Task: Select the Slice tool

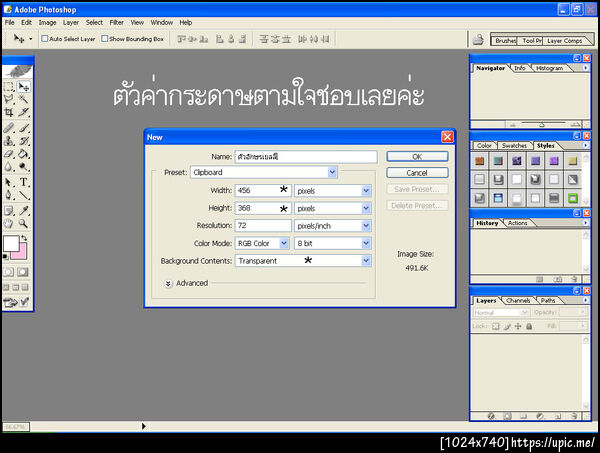Action: (x=24, y=112)
